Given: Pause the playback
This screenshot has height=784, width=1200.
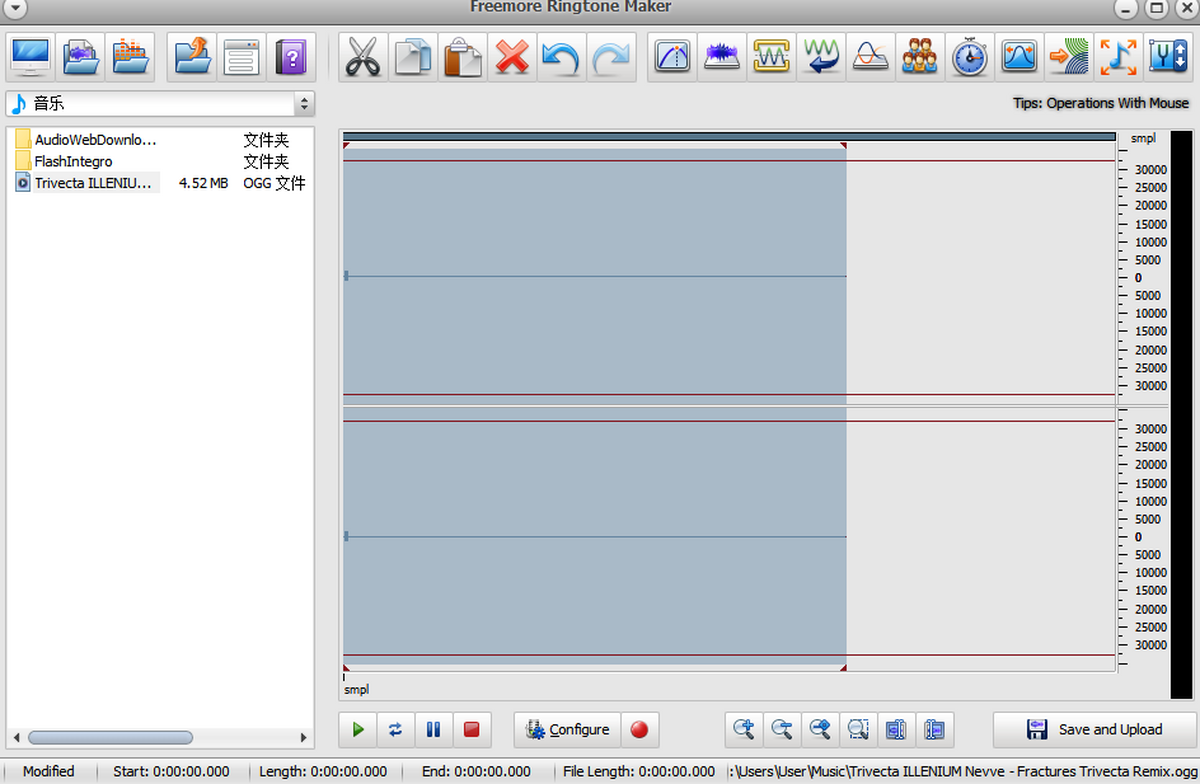Looking at the screenshot, I should [434, 730].
